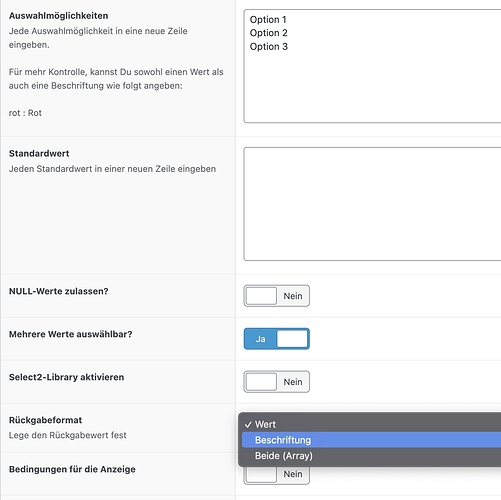501x500 pixels.
Task: Place cursor on Option 1 line
Action: [x=268, y=20]
